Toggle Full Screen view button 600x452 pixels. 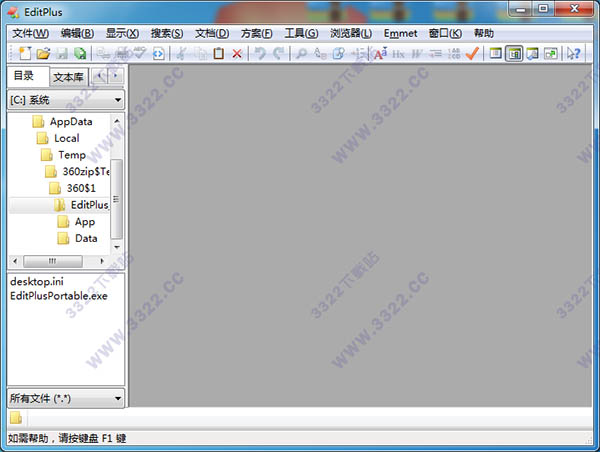[x=496, y=53]
